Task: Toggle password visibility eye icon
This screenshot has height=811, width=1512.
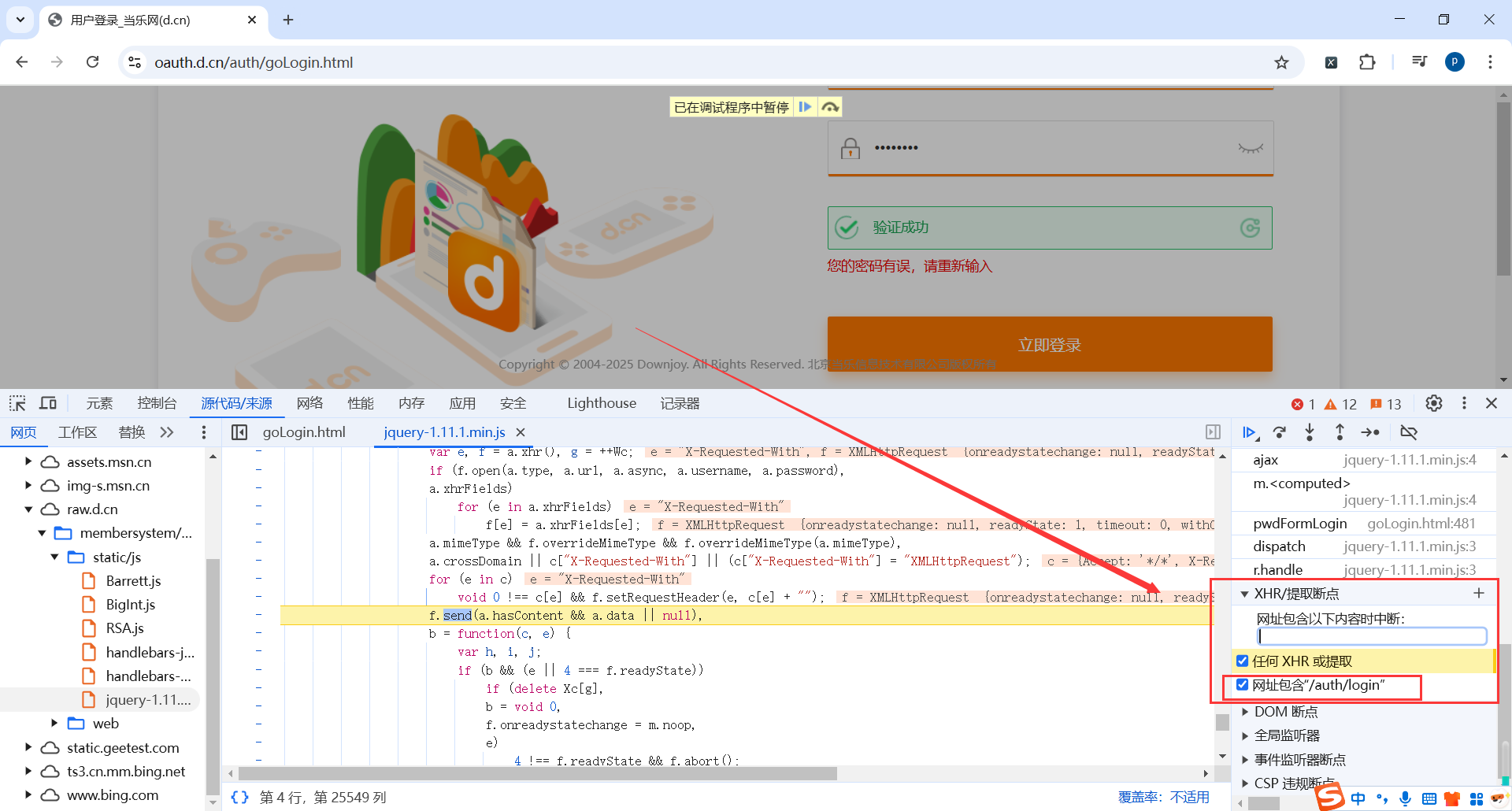Action: coord(1250,148)
